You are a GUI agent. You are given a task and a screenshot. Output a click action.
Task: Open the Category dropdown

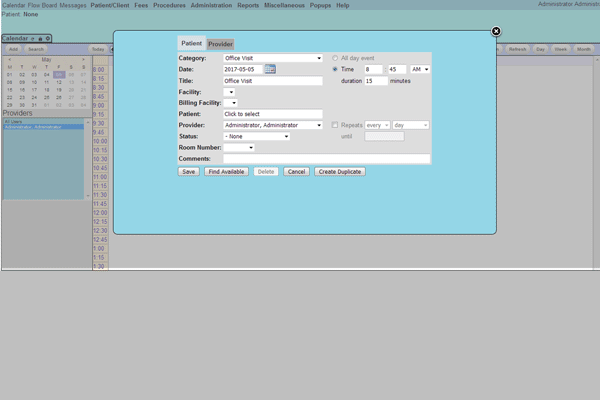273,58
